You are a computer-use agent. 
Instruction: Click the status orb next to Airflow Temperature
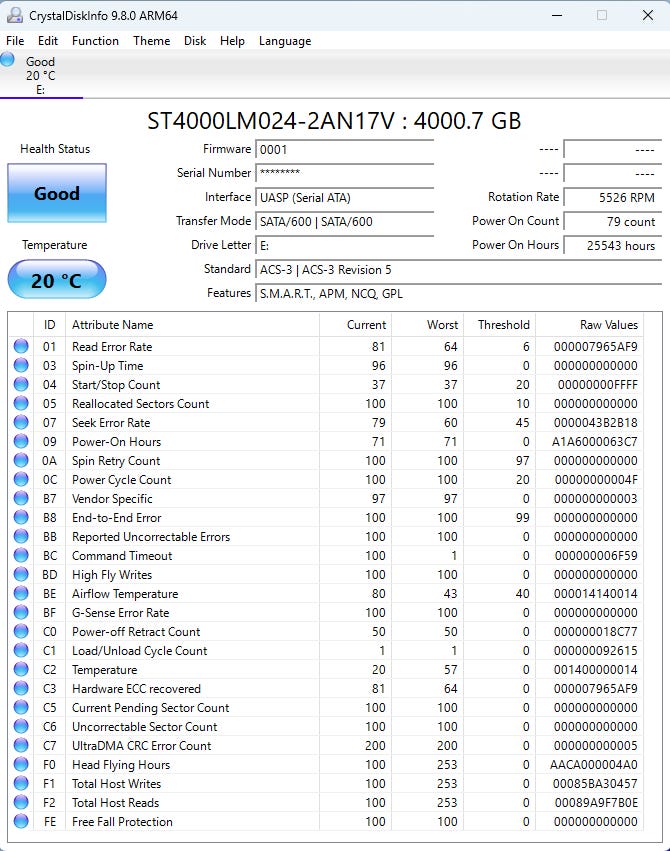coord(21,594)
